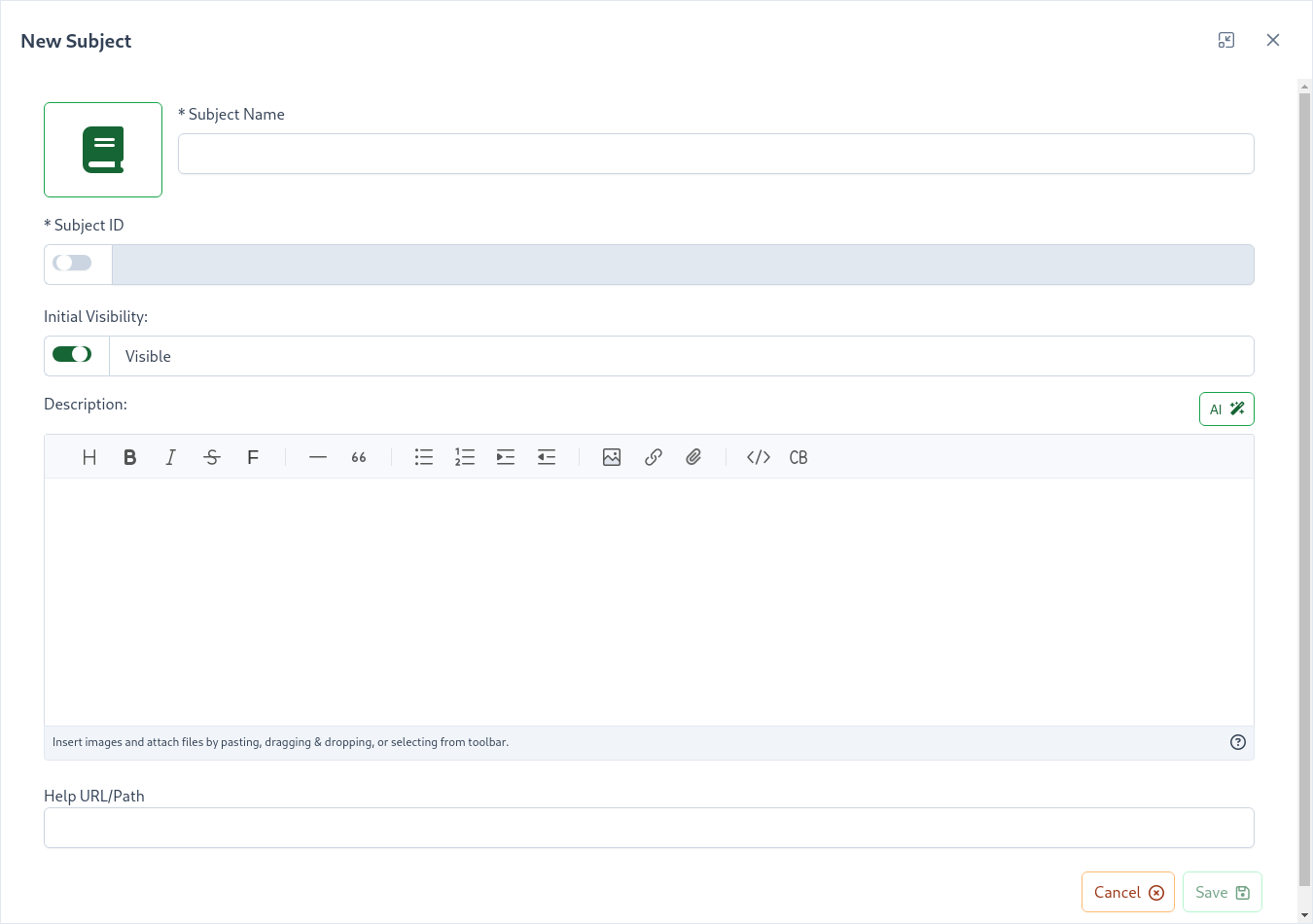This screenshot has width=1313, height=924.
Task: Insert a hyperlink in the editor
Action: tap(653, 457)
